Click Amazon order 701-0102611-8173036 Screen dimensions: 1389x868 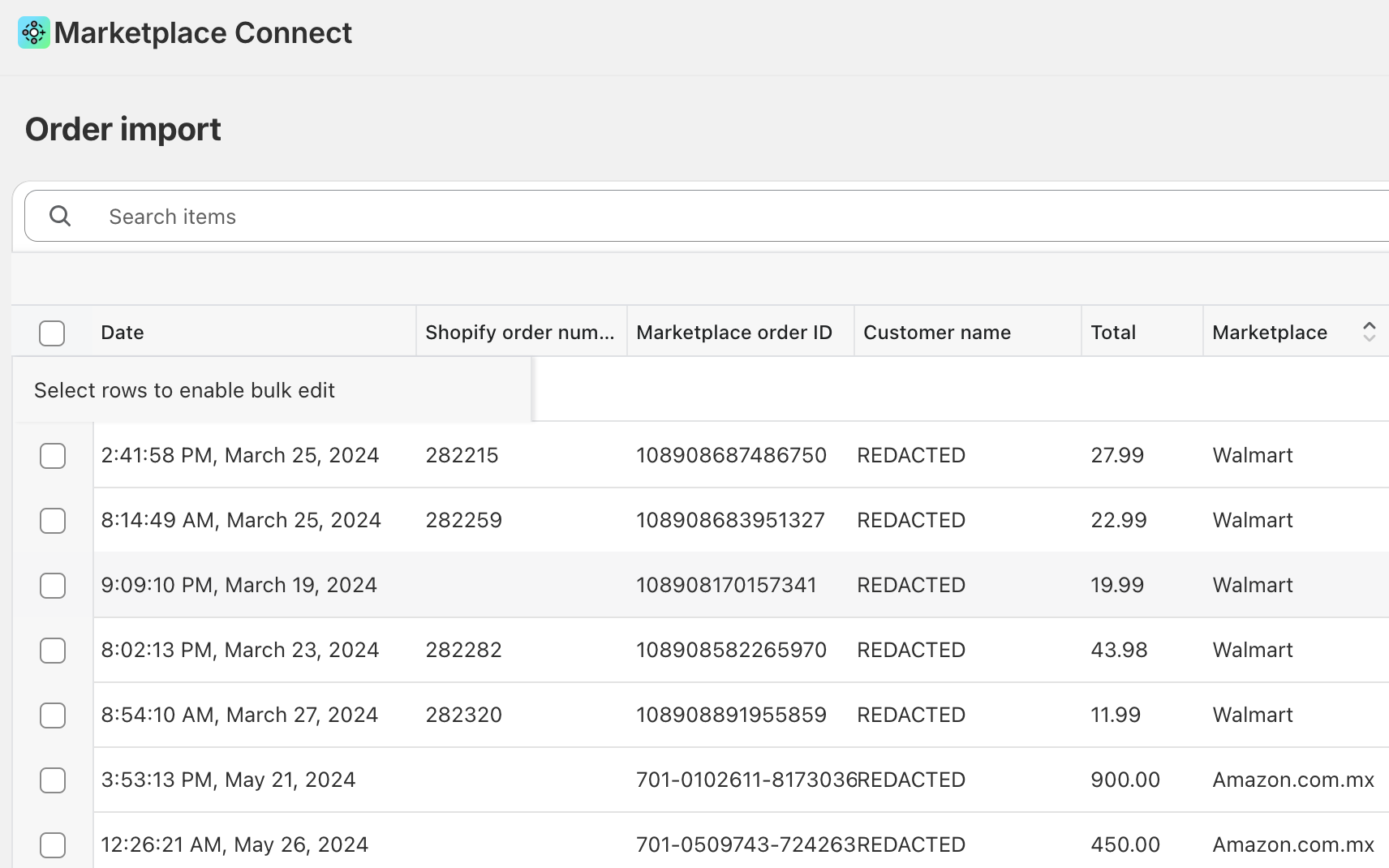746,780
